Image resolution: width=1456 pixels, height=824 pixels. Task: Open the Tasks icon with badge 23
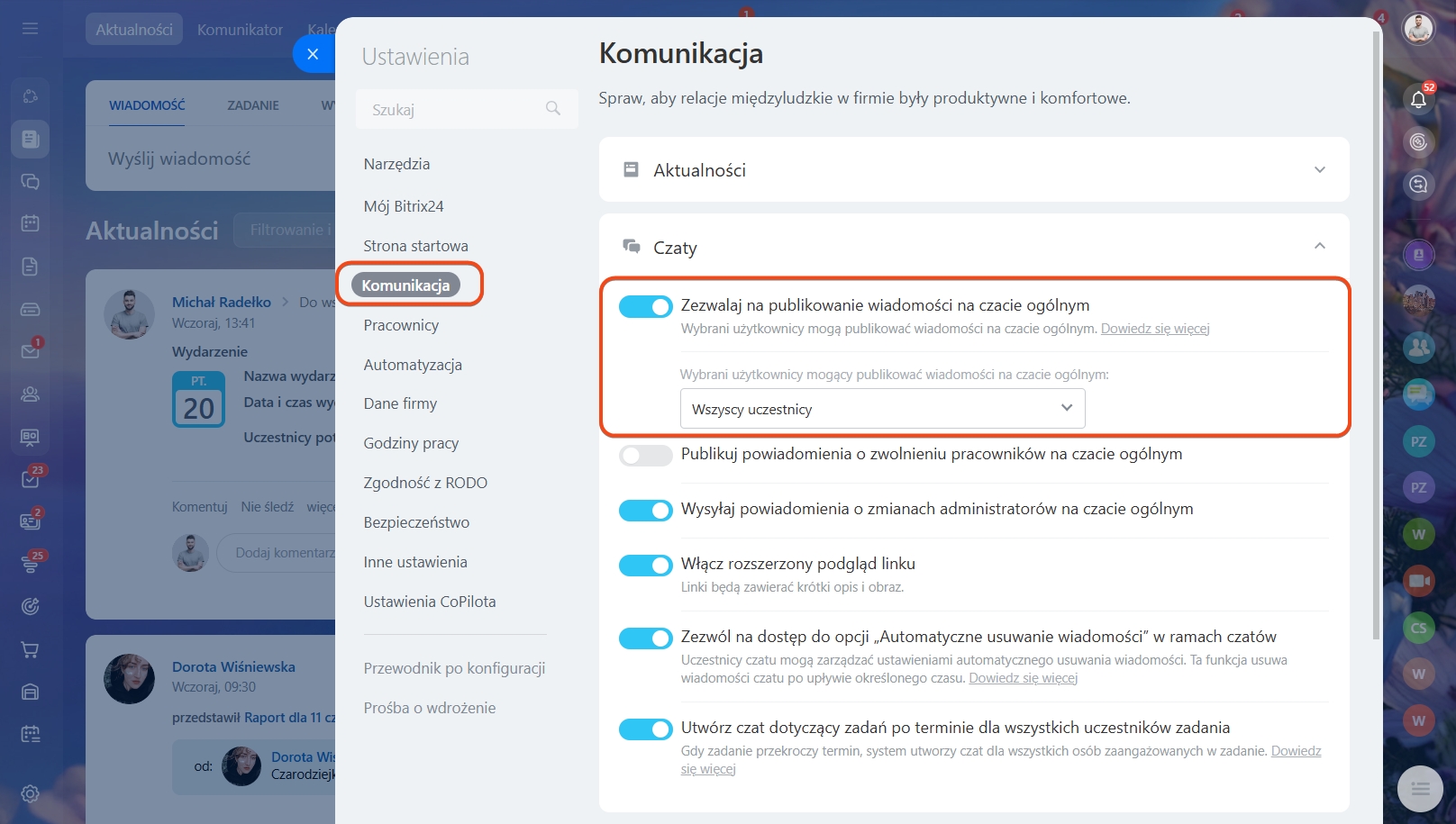click(x=31, y=478)
